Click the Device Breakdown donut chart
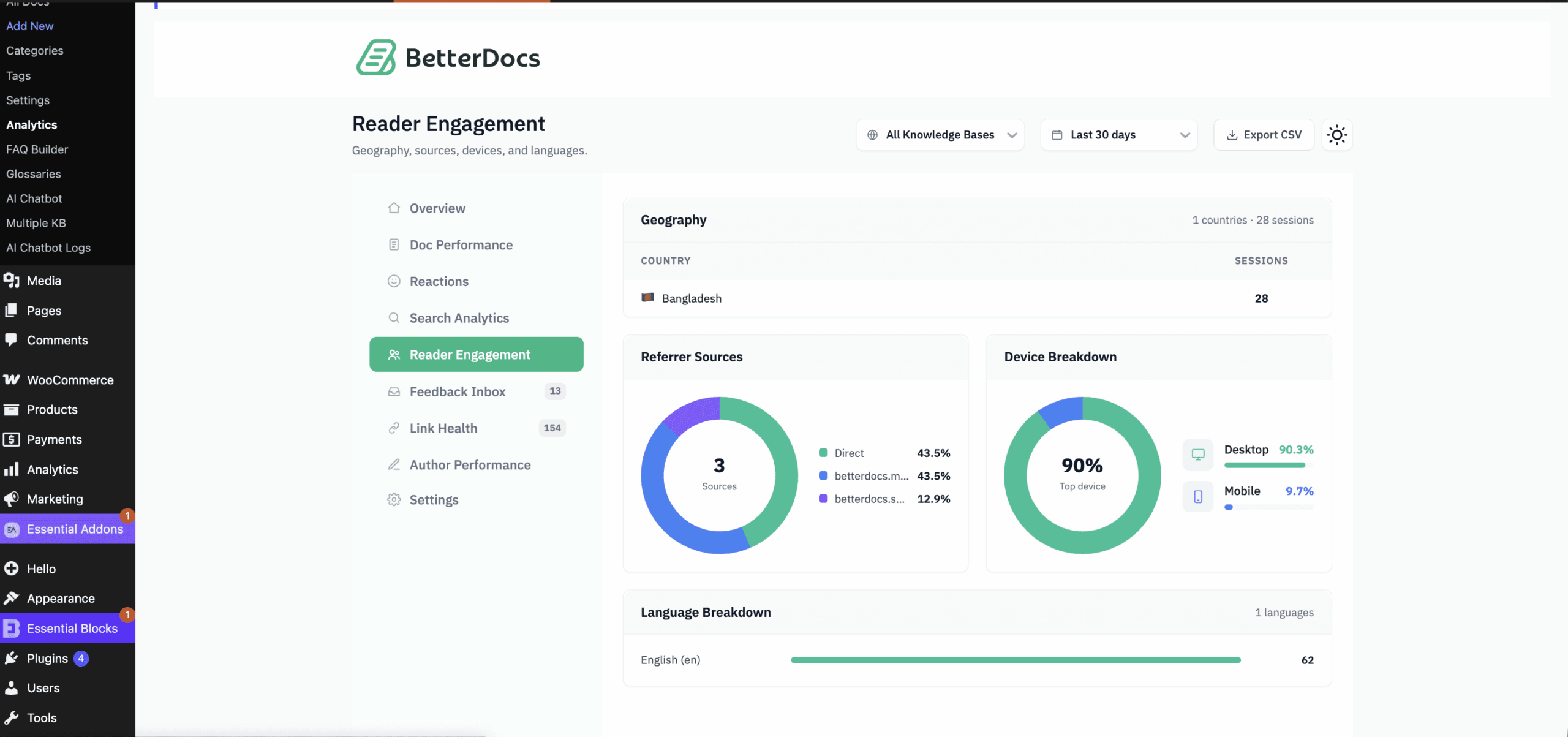 click(x=1082, y=475)
